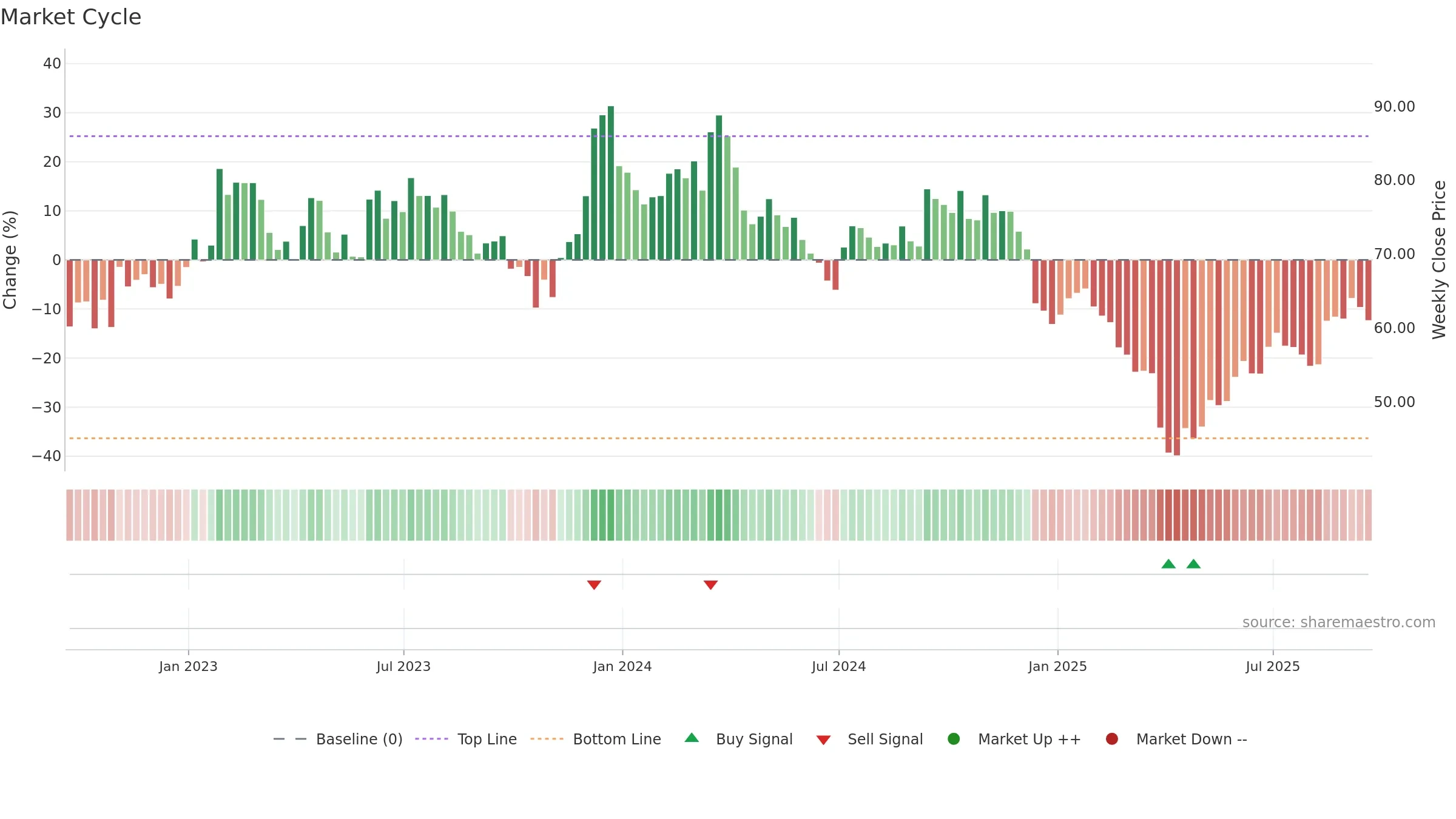
Task: Click the −30 tick on the left axis
Action: [47, 407]
